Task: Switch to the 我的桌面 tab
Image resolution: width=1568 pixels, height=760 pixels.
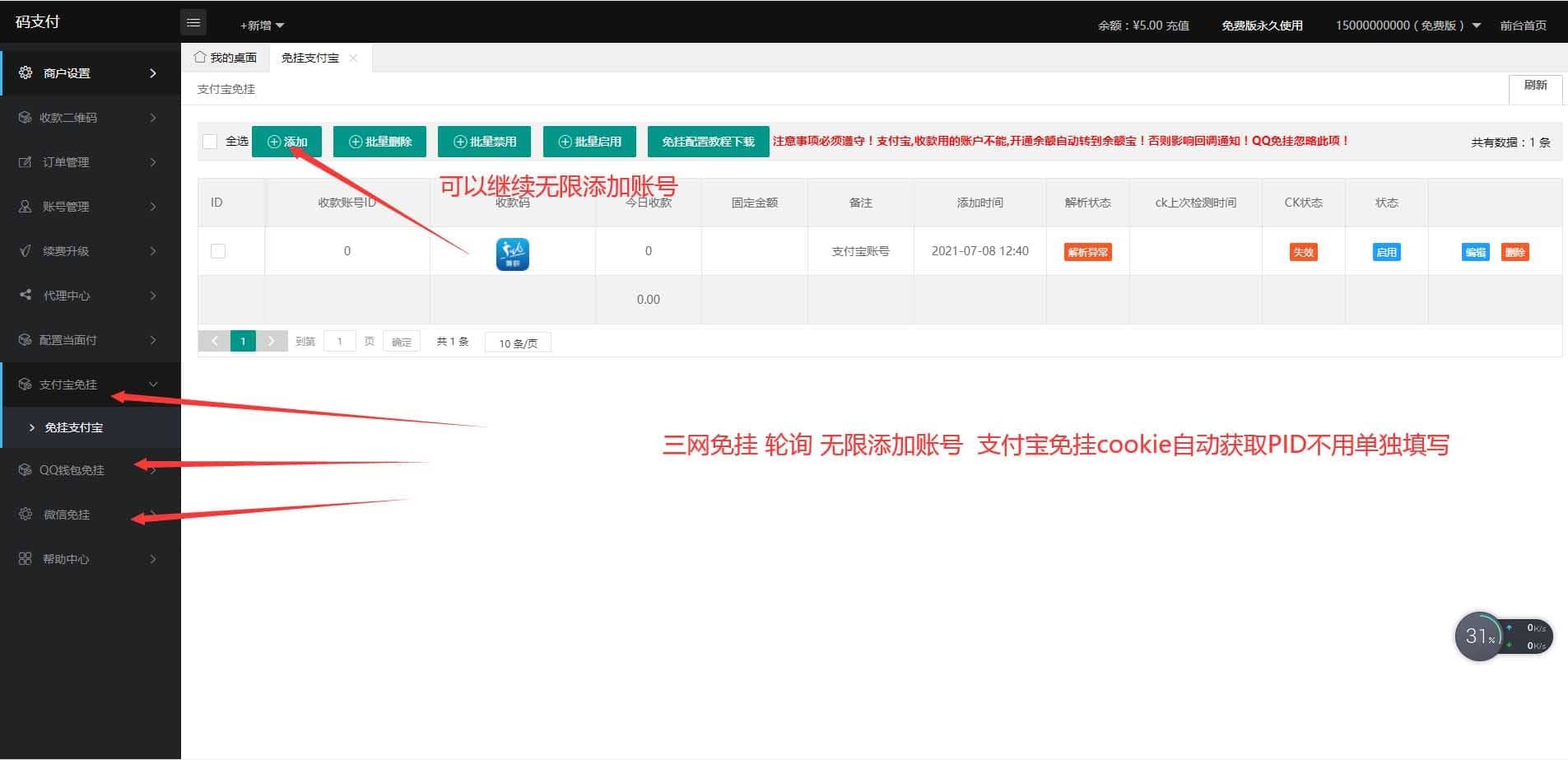Action: point(226,58)
